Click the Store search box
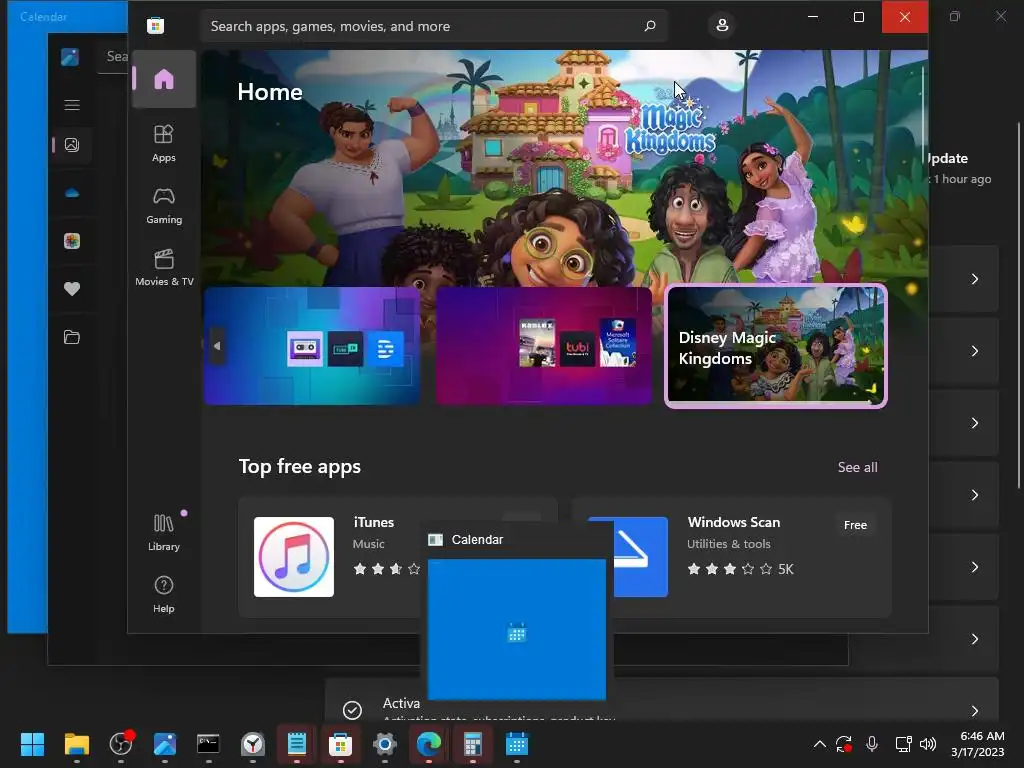Image resolution: width=1024 pixels, height=768 pixels. 434,26
